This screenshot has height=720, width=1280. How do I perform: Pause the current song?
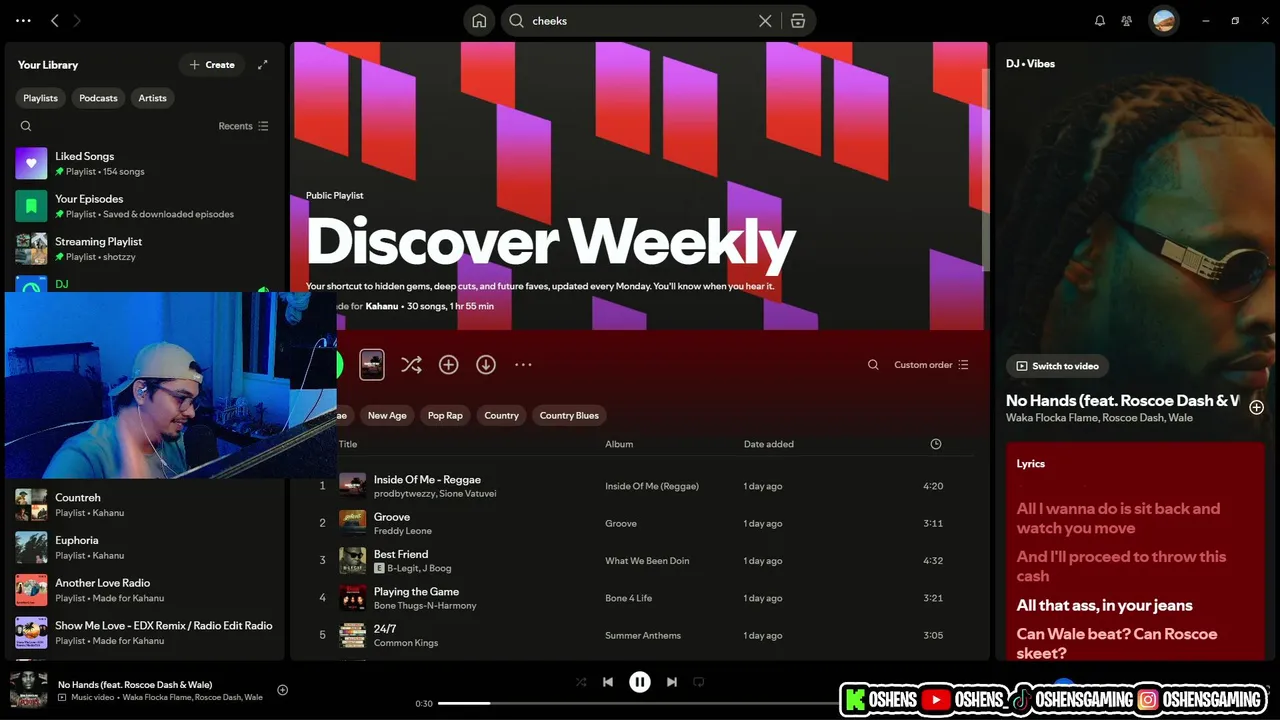coord(640,682)
